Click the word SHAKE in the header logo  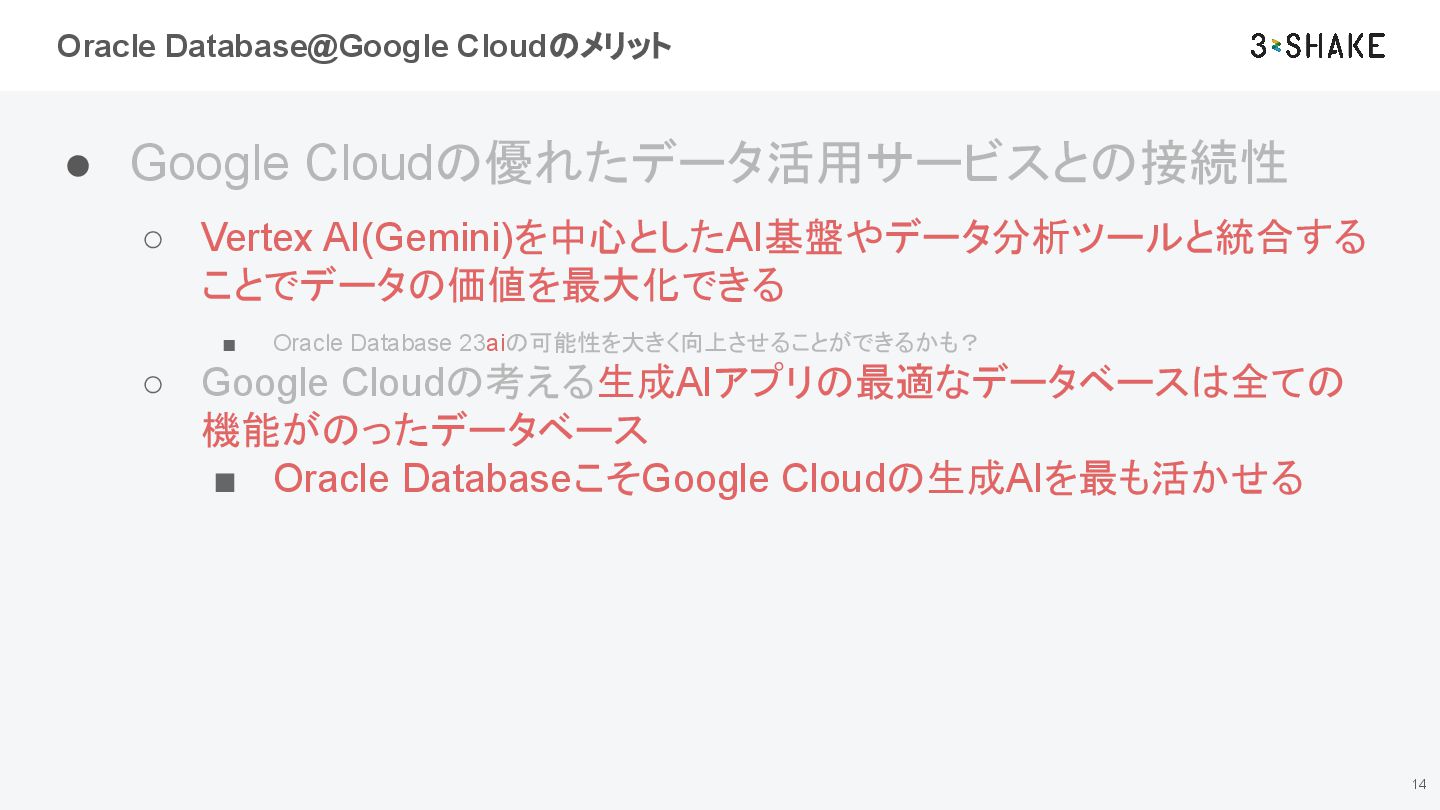click(1337, 46)
